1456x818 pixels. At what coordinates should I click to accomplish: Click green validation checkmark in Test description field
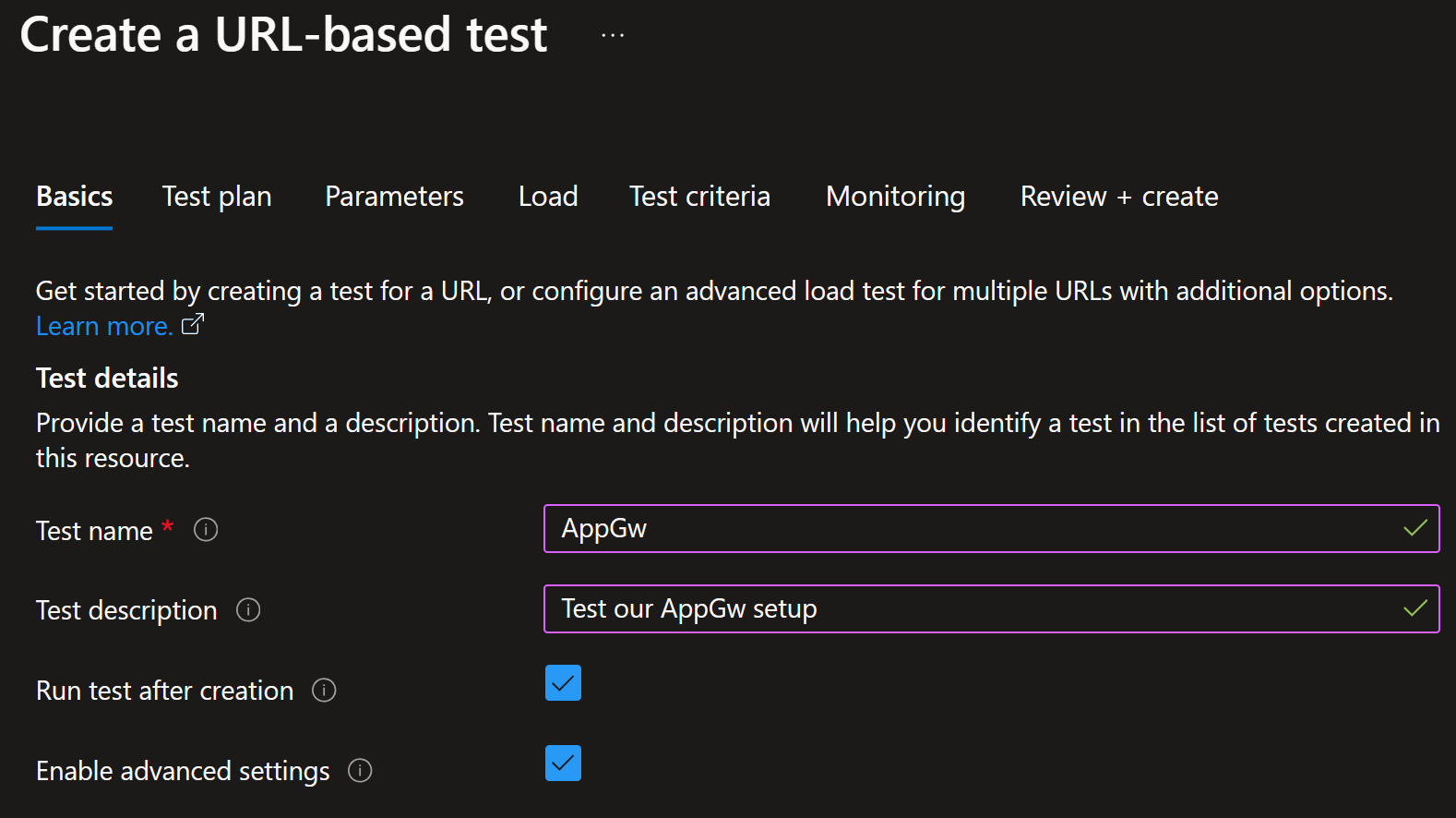pyautogui.click(x=1414, y=609)
